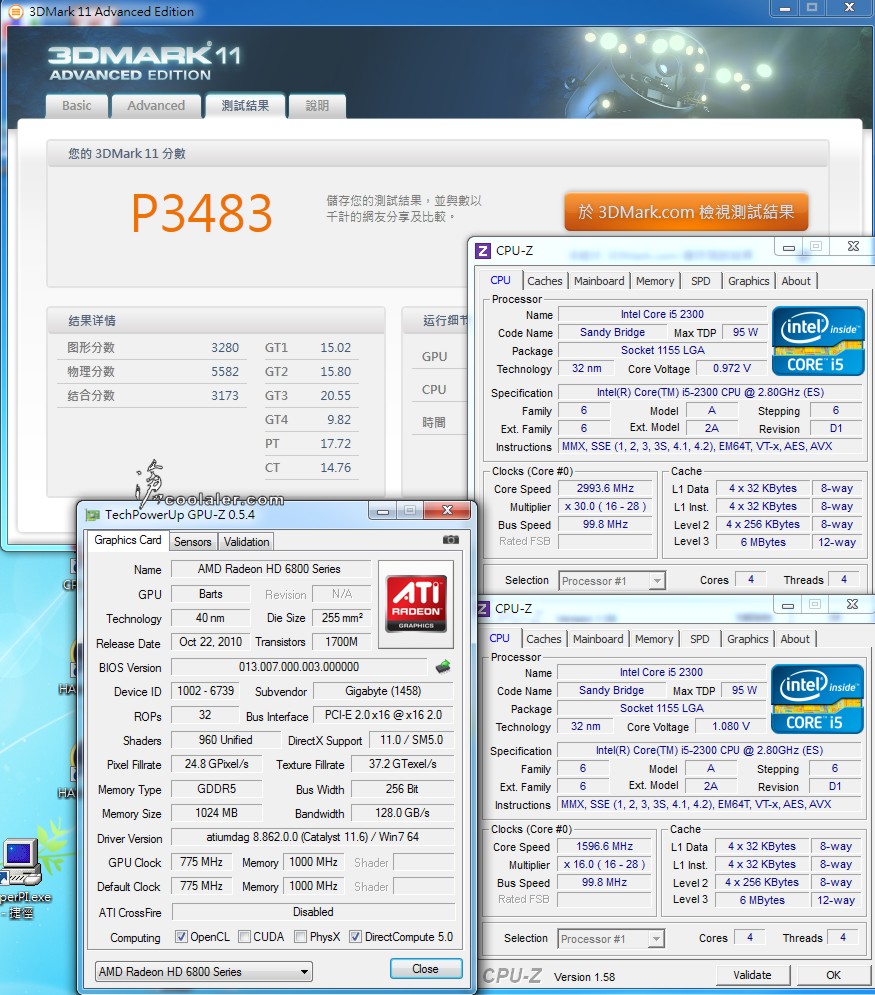Image resolution: width=875 pixels, height=995 pixels.
Task: Click the Device ID field 1002 - 6739
Action: 206,691
